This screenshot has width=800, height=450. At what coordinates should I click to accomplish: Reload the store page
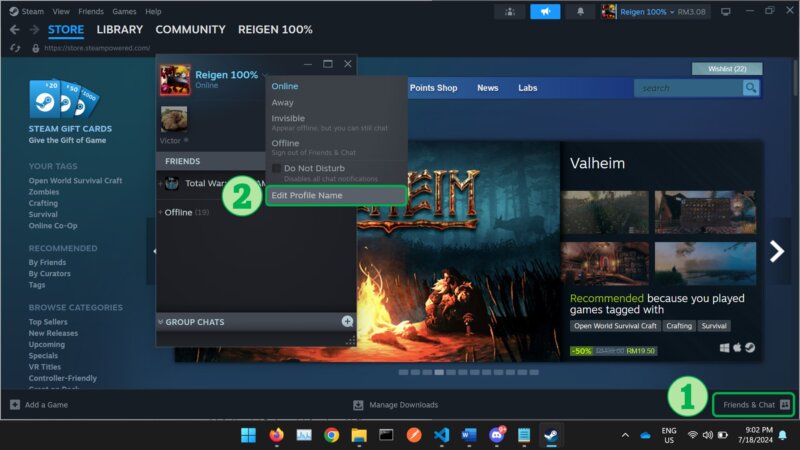tap(15, 48)
